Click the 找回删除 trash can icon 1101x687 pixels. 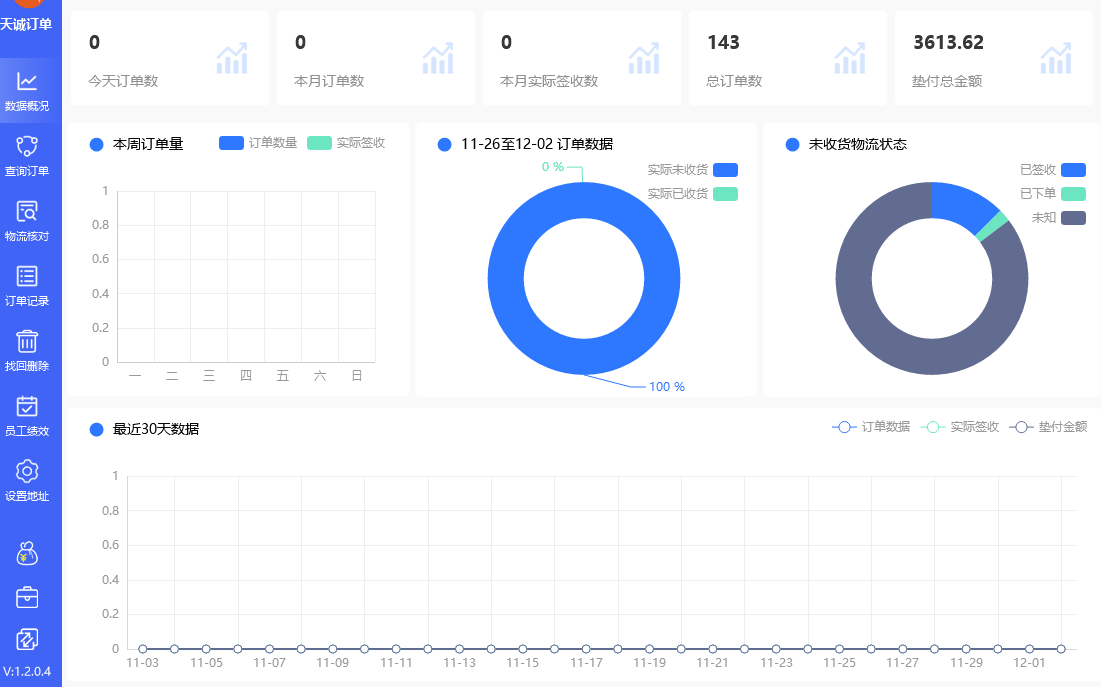27,342
